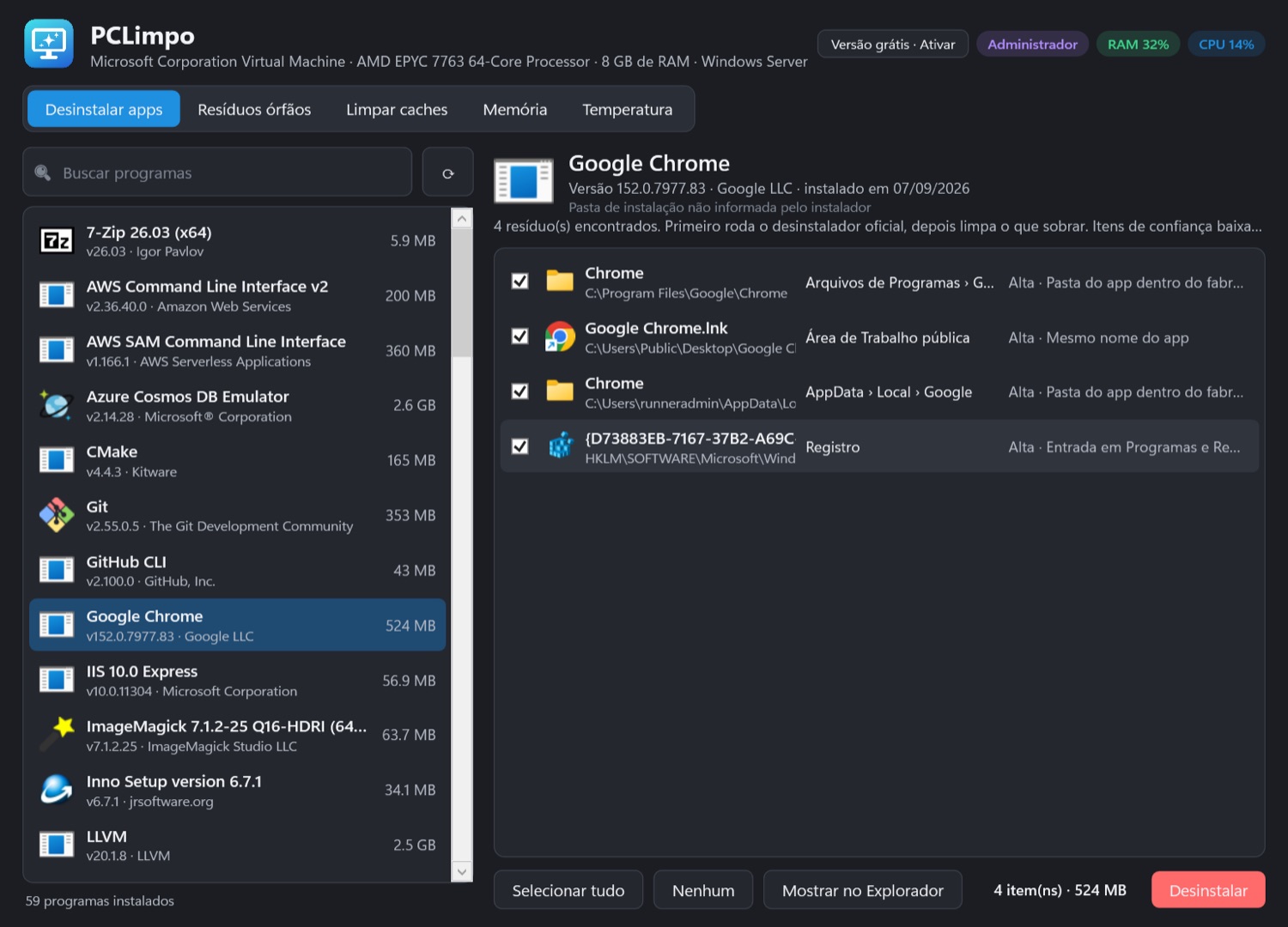Refresh the installed programs list
The width and height of the screenshot is (1288, 927).
(447, 173)
